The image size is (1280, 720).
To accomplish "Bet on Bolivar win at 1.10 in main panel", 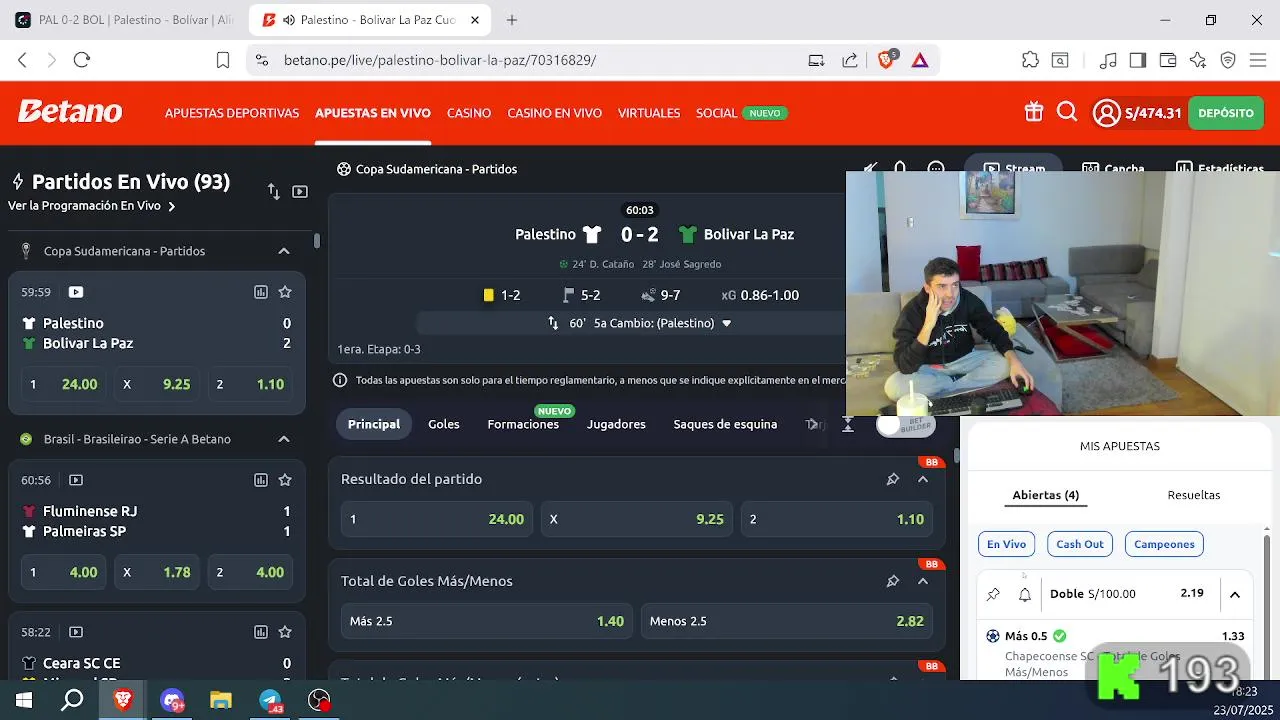I will click(x=836, y=519).
